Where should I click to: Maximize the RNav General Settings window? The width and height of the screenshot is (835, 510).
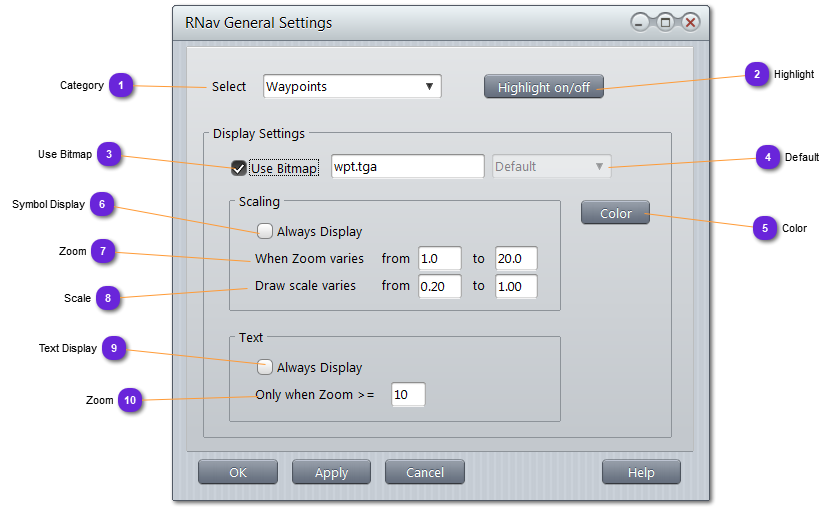(665, 22)
